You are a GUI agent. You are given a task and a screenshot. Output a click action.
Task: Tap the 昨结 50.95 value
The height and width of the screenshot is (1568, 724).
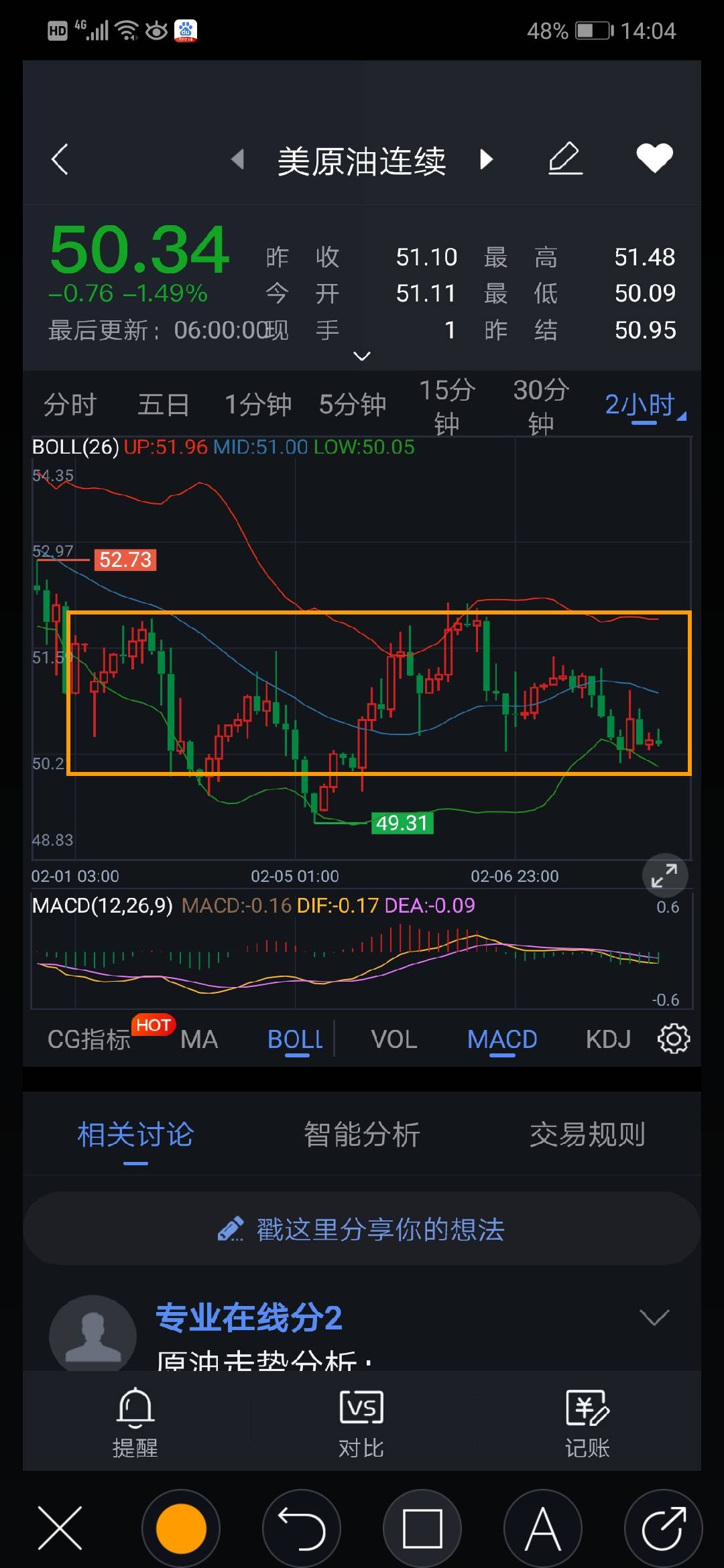646,330
